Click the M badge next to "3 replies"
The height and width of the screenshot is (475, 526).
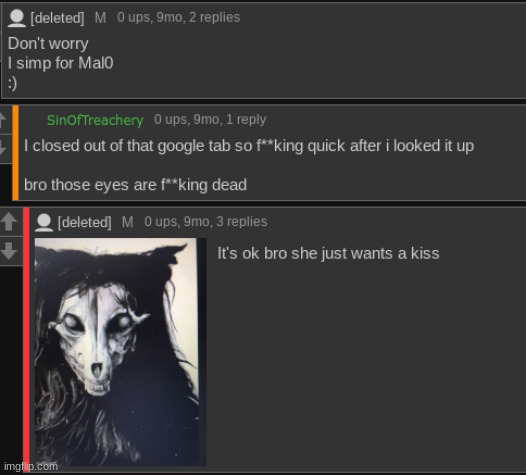[x=127, y=222]
